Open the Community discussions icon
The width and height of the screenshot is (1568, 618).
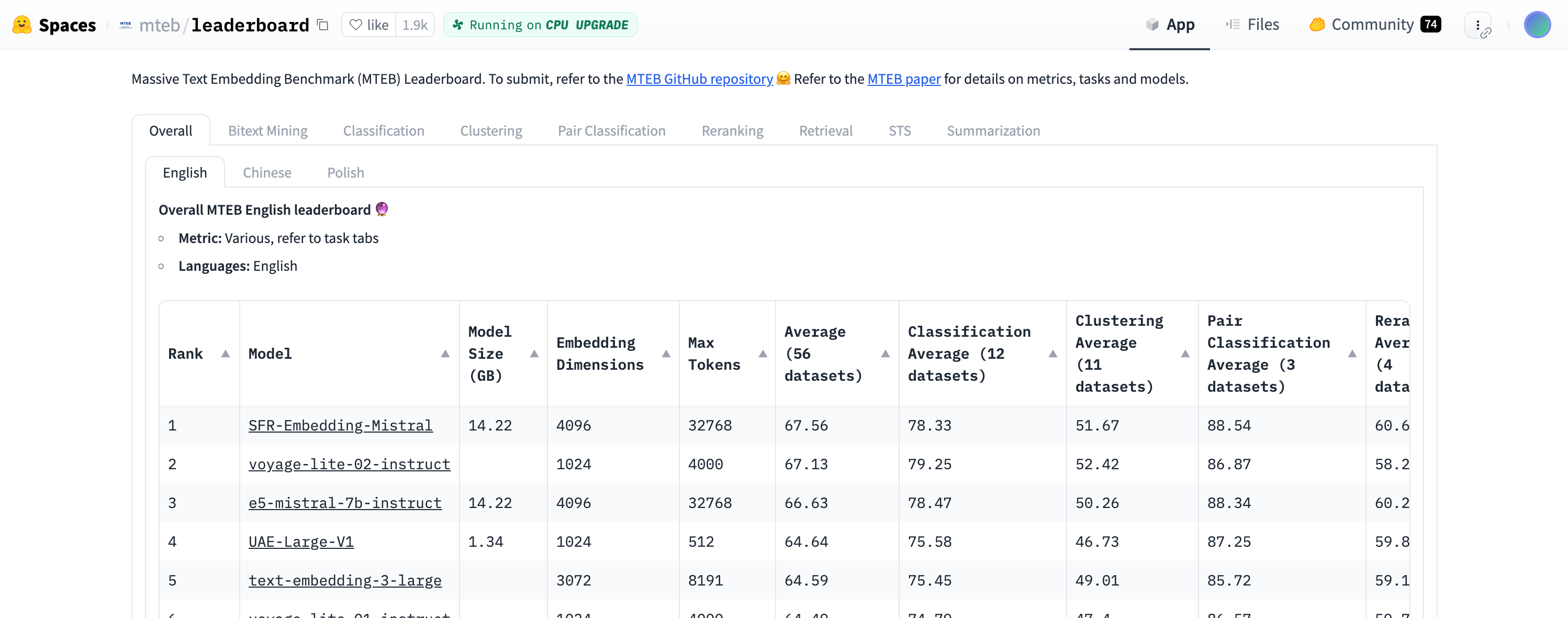[x=1317, y=25]
